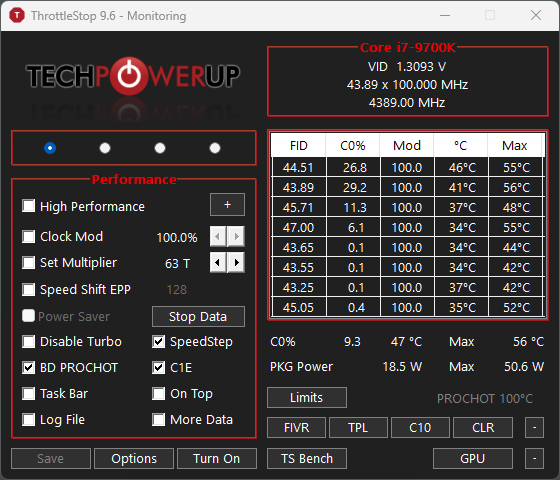Open the FIVR settings window
Viewport: 560px width, 480px height.
coord(296,428)
